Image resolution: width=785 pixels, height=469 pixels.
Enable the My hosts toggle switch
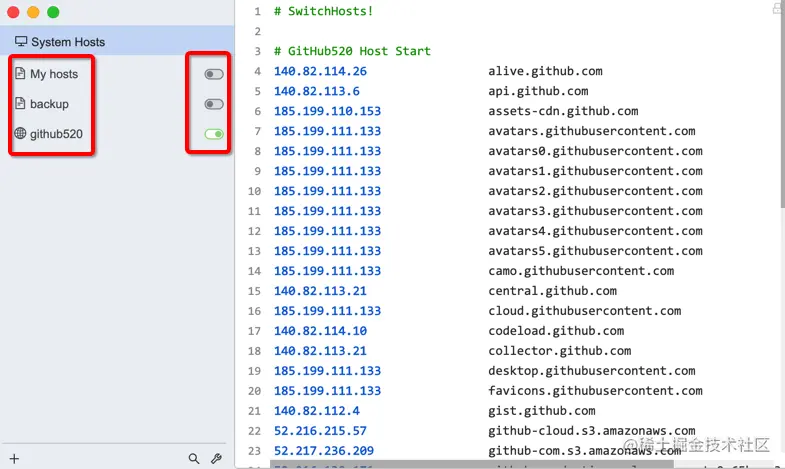pyautogui.click(x=214, y=75)
